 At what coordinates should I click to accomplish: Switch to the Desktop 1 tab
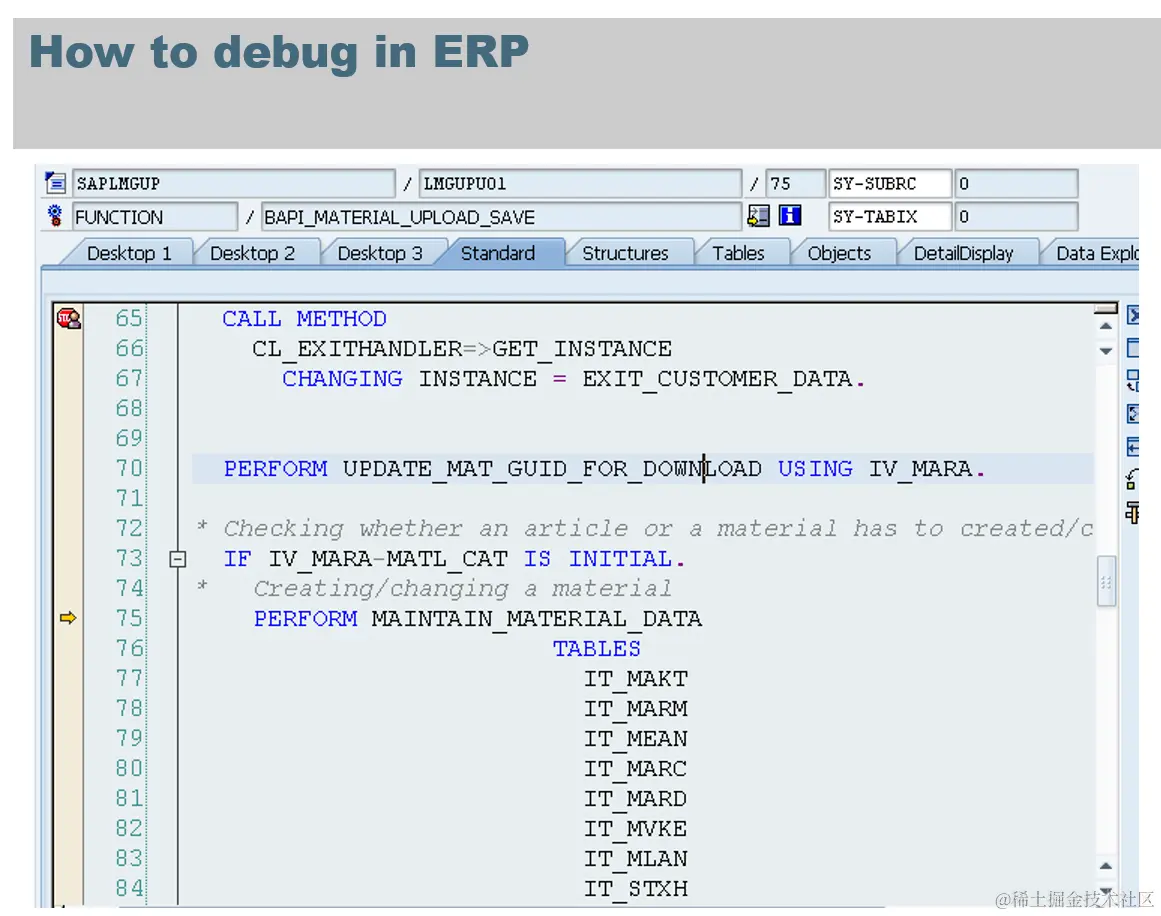pos(129,253)
